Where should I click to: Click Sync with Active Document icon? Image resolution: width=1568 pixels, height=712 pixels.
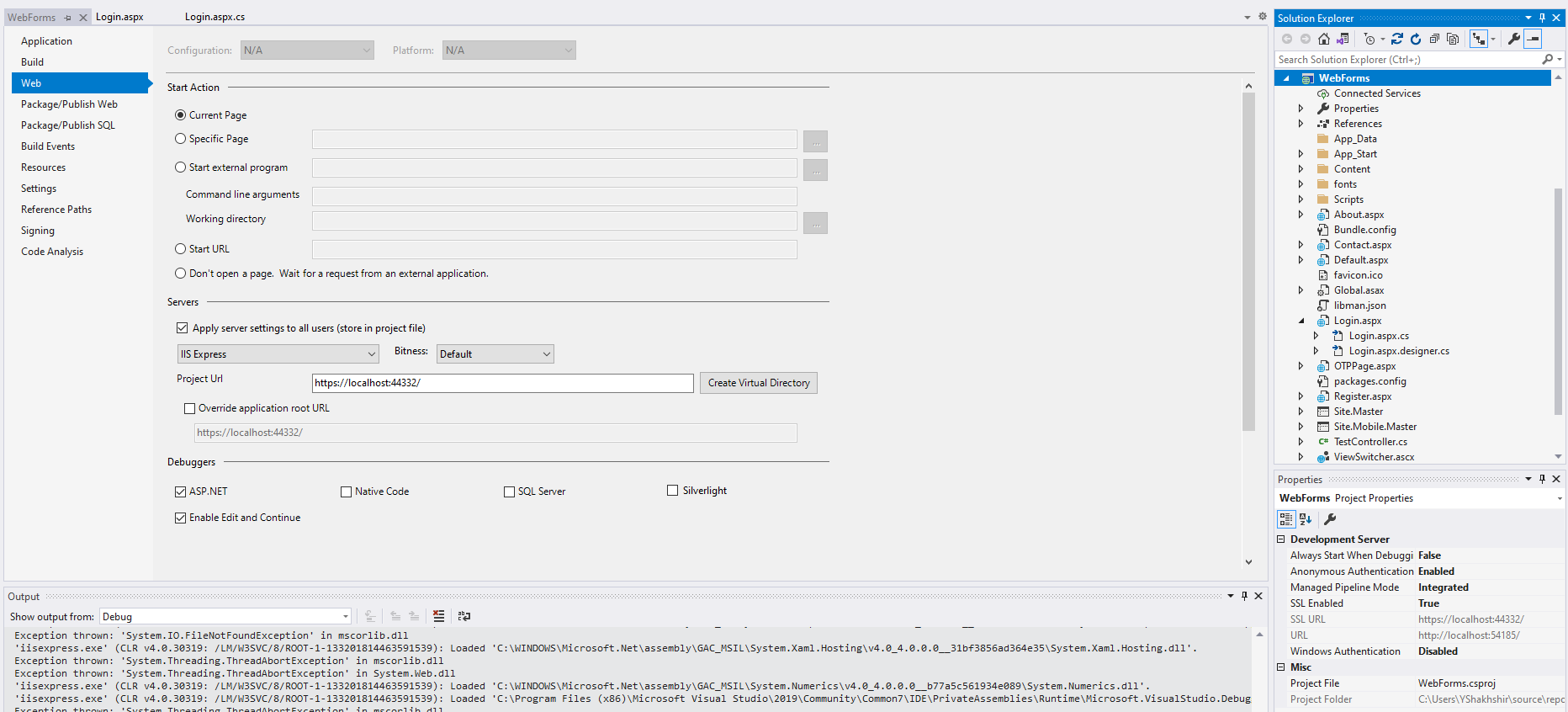click(x=1397, y=39)
